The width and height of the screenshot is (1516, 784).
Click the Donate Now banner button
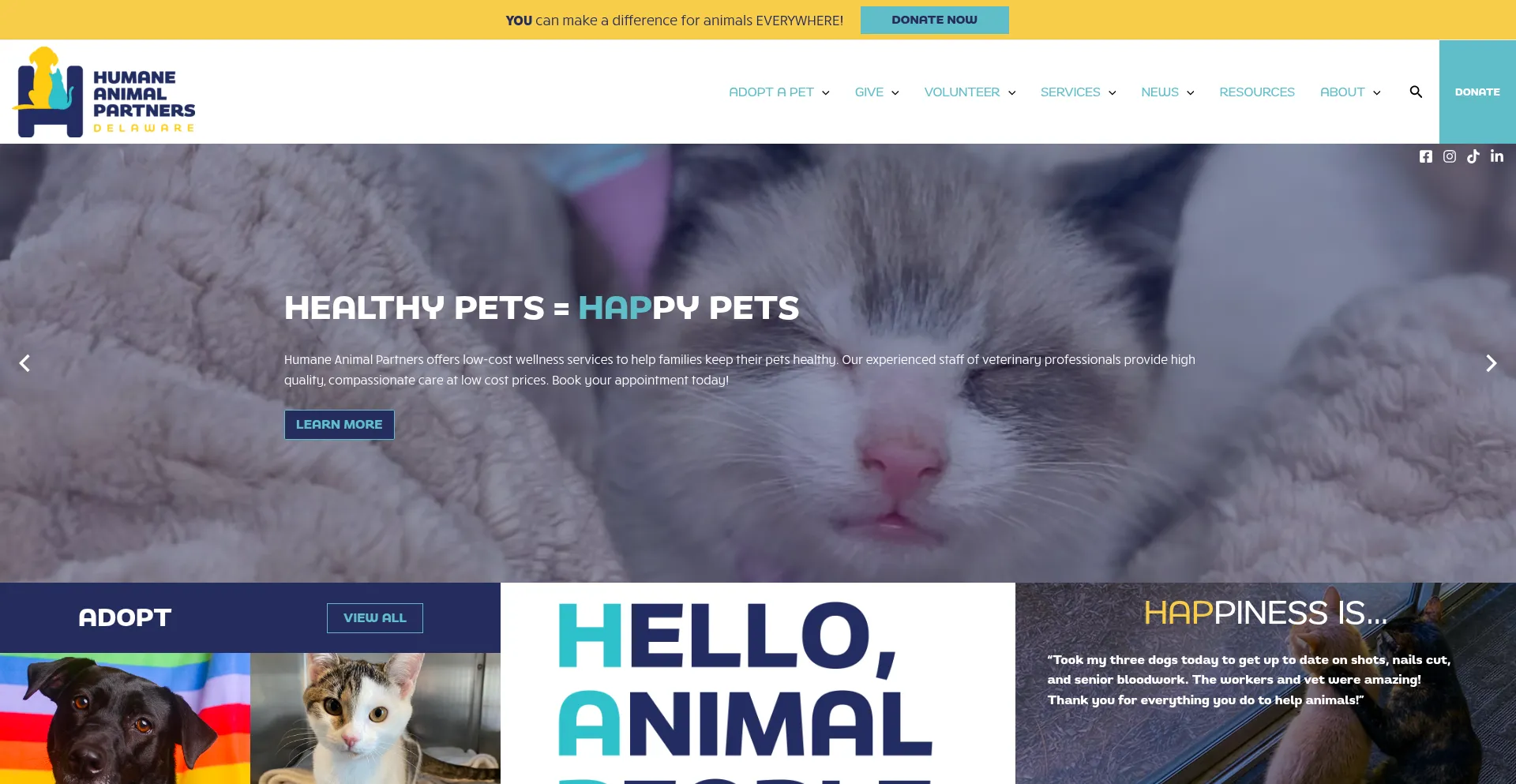(x=935, y=20)
